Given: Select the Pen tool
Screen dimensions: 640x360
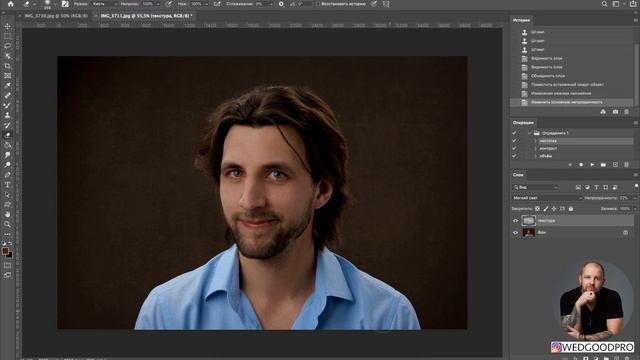Looking at the screenshot, I should pos(7,175).
